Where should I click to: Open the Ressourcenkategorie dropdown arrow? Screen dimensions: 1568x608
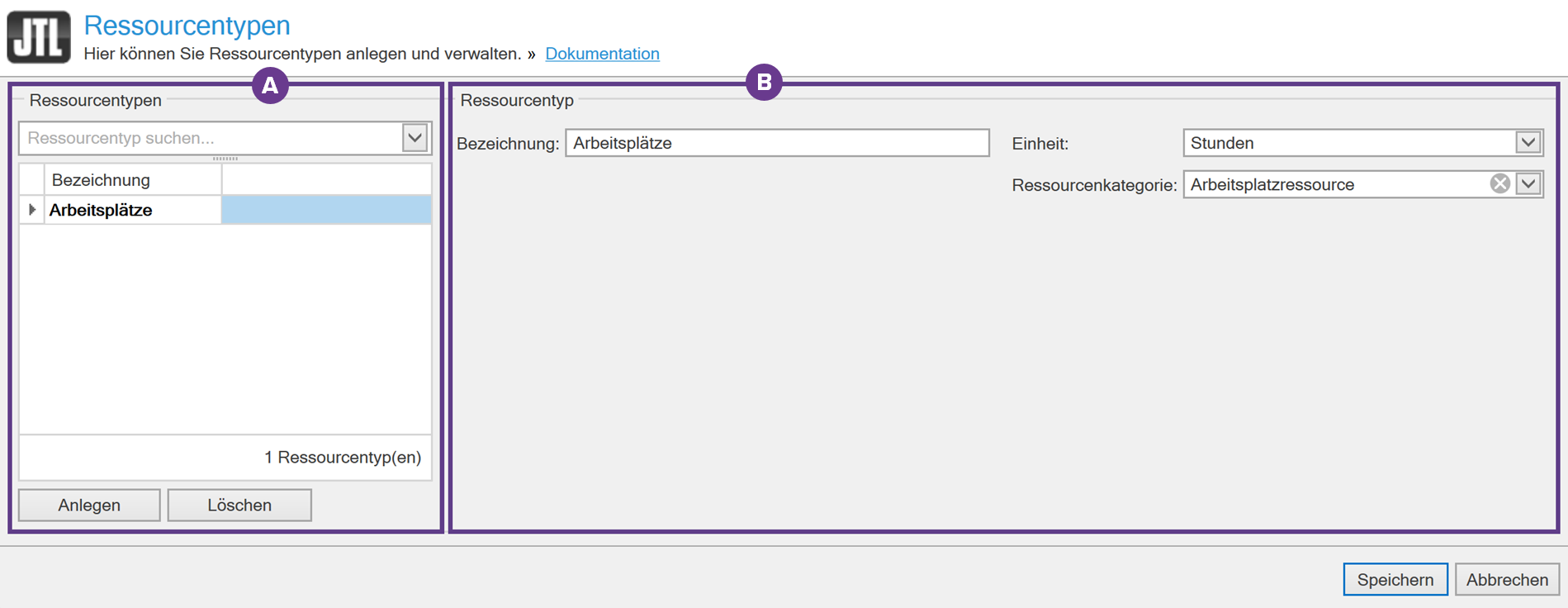[1528, 184]
